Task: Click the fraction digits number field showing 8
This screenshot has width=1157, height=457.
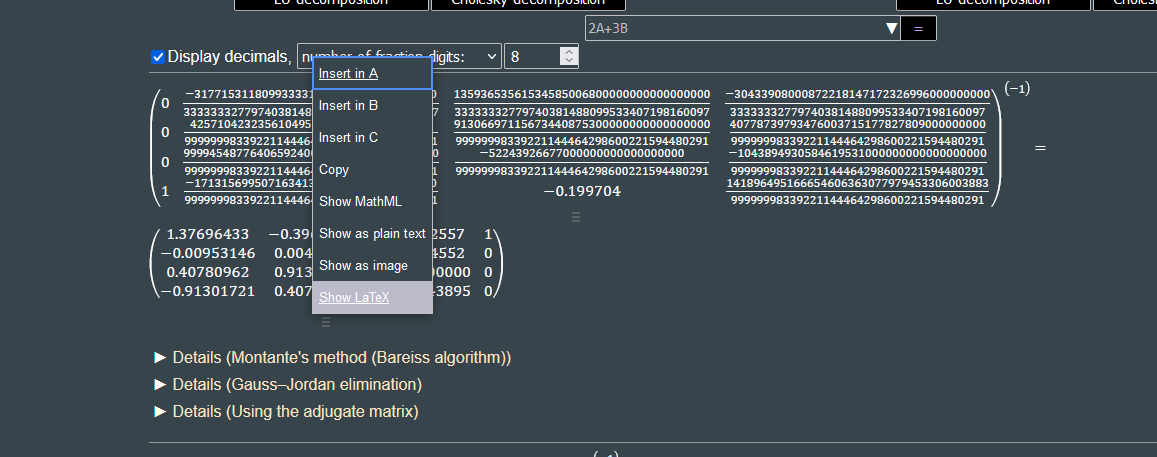Action: click(531, 57)
